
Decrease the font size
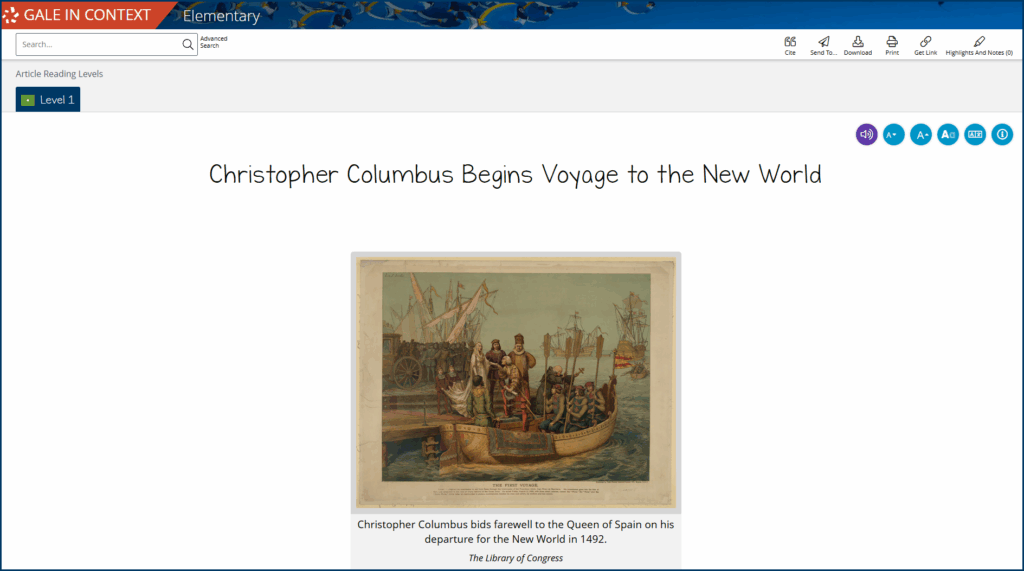point(893,134)
